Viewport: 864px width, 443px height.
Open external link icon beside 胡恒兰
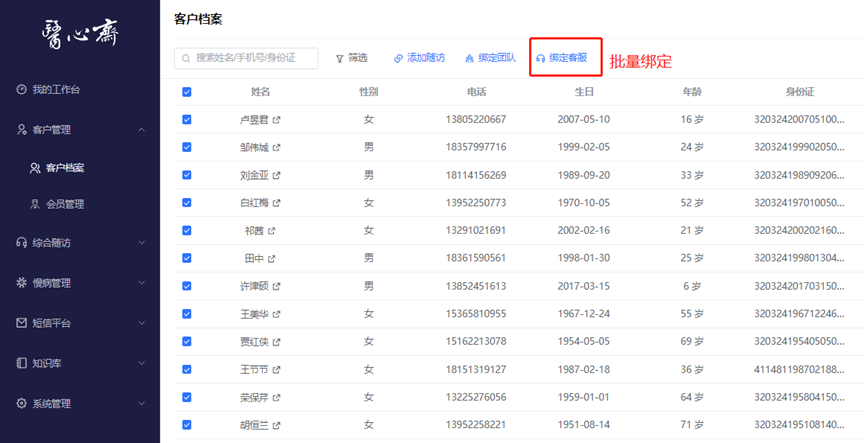(x=277, y=425)
